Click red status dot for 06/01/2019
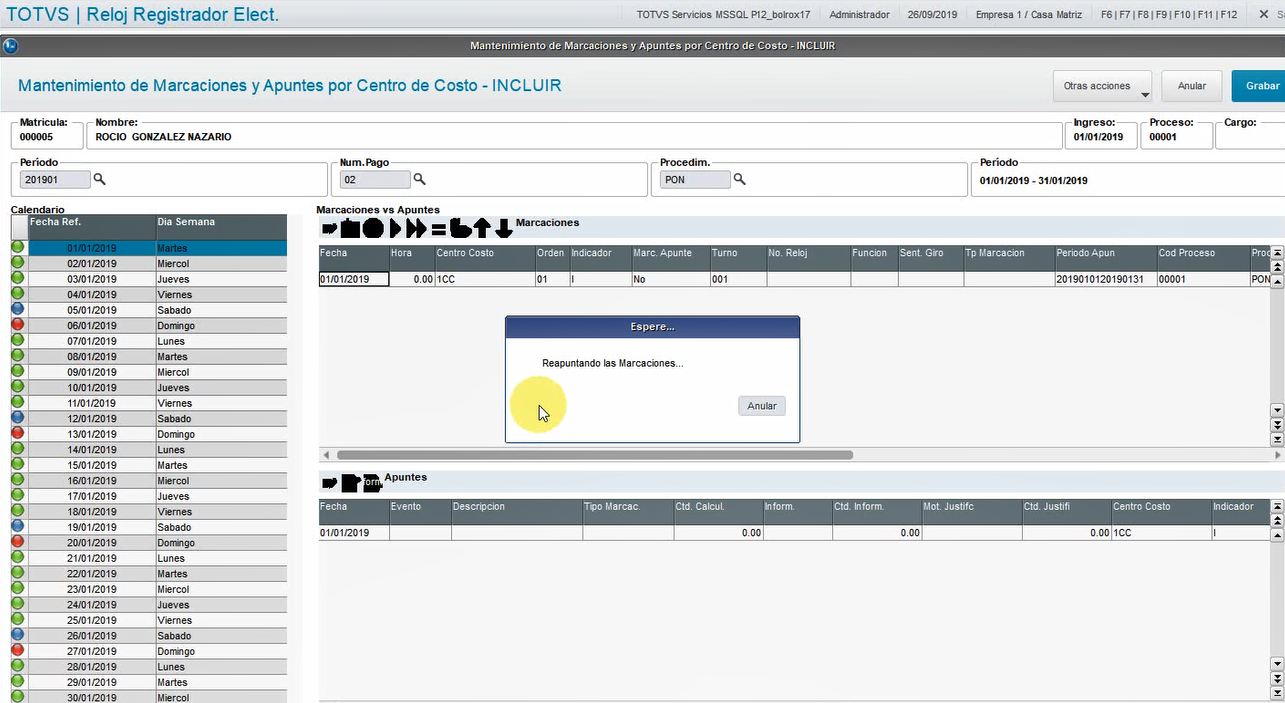The image size is (1285, 703). click(x=18, y=325)
